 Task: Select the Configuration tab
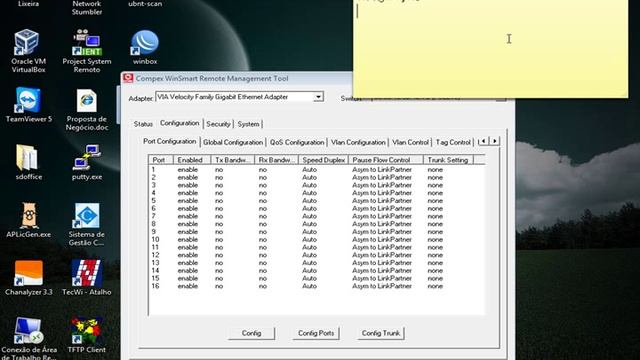coord(180,123)
